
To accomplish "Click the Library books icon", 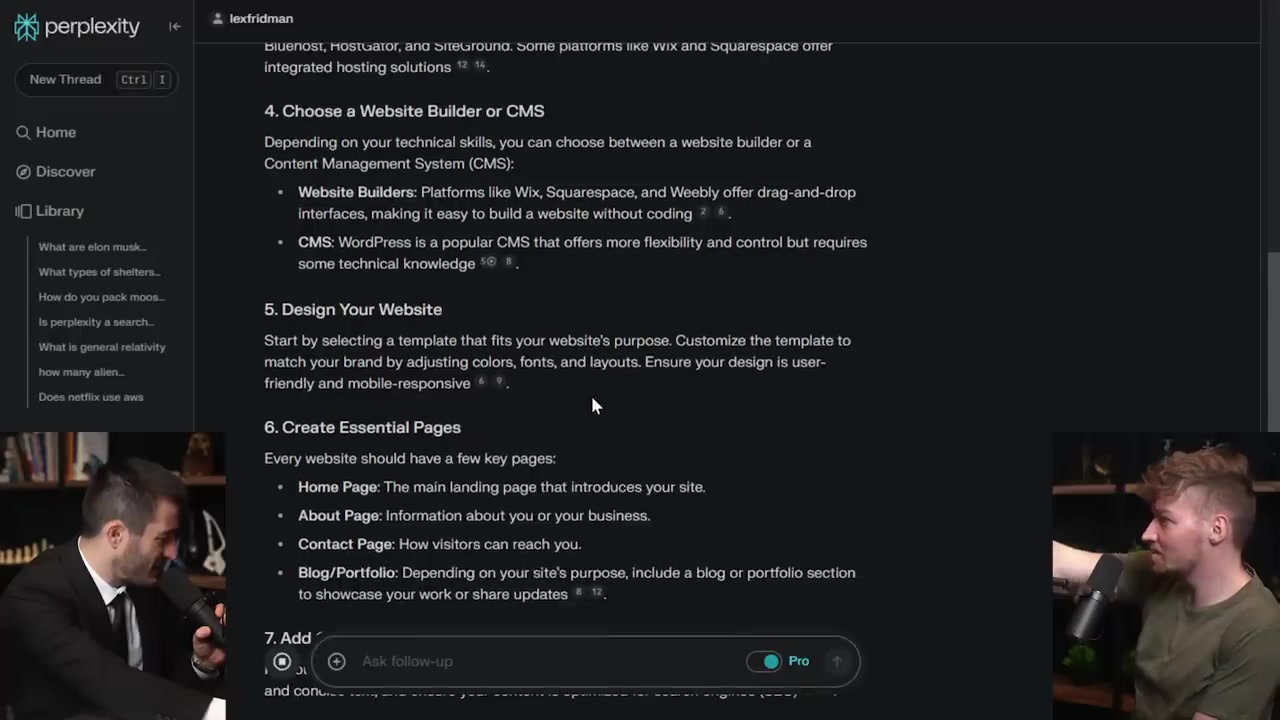I will tap(23, 211).
